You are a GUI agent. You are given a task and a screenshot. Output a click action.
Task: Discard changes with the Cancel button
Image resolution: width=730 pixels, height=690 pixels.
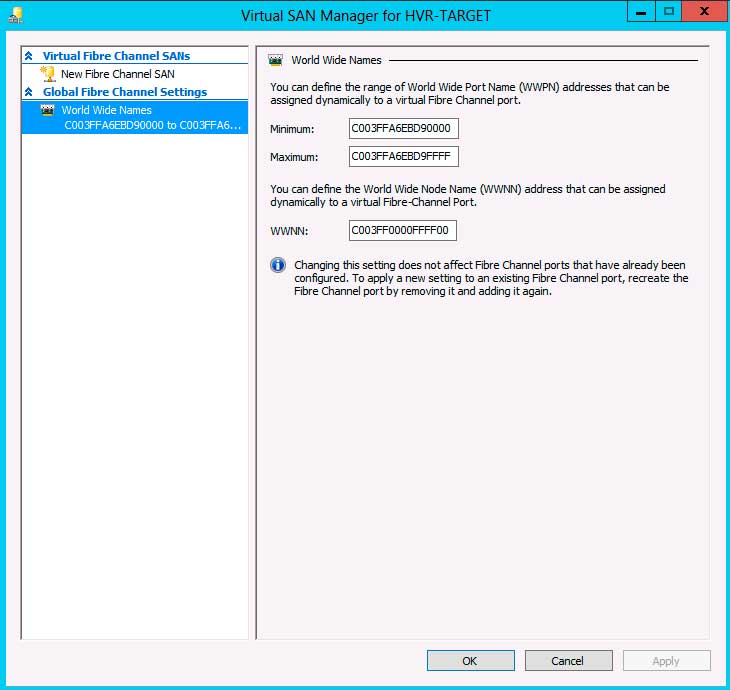coord(568,661)
